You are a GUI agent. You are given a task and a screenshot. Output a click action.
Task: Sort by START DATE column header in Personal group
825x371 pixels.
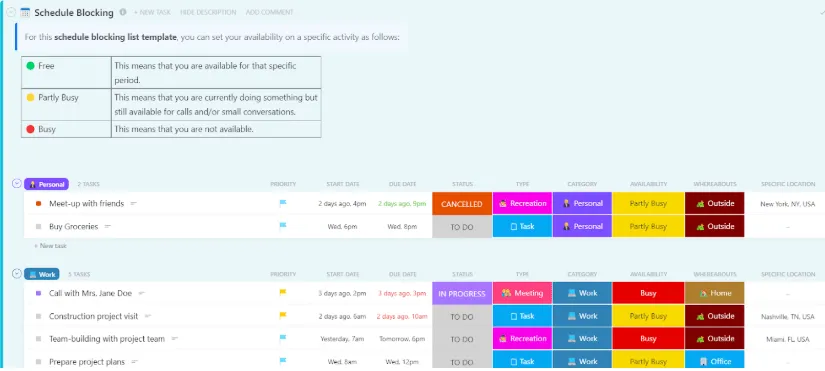[343, 184]
